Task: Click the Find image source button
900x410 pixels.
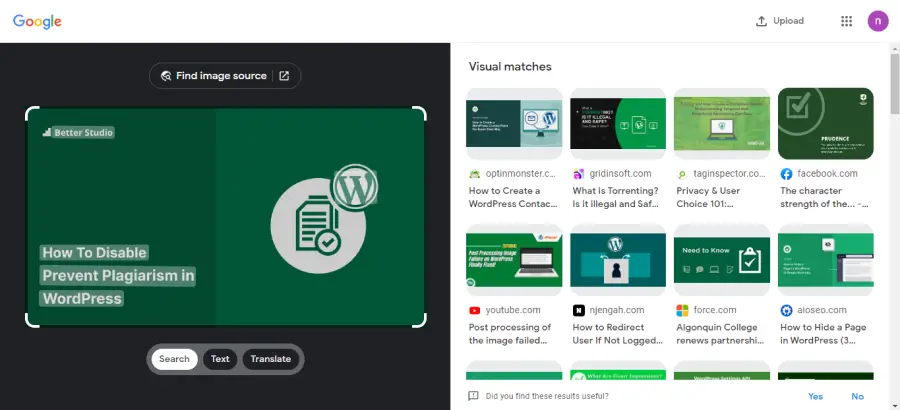Action: 225,76
